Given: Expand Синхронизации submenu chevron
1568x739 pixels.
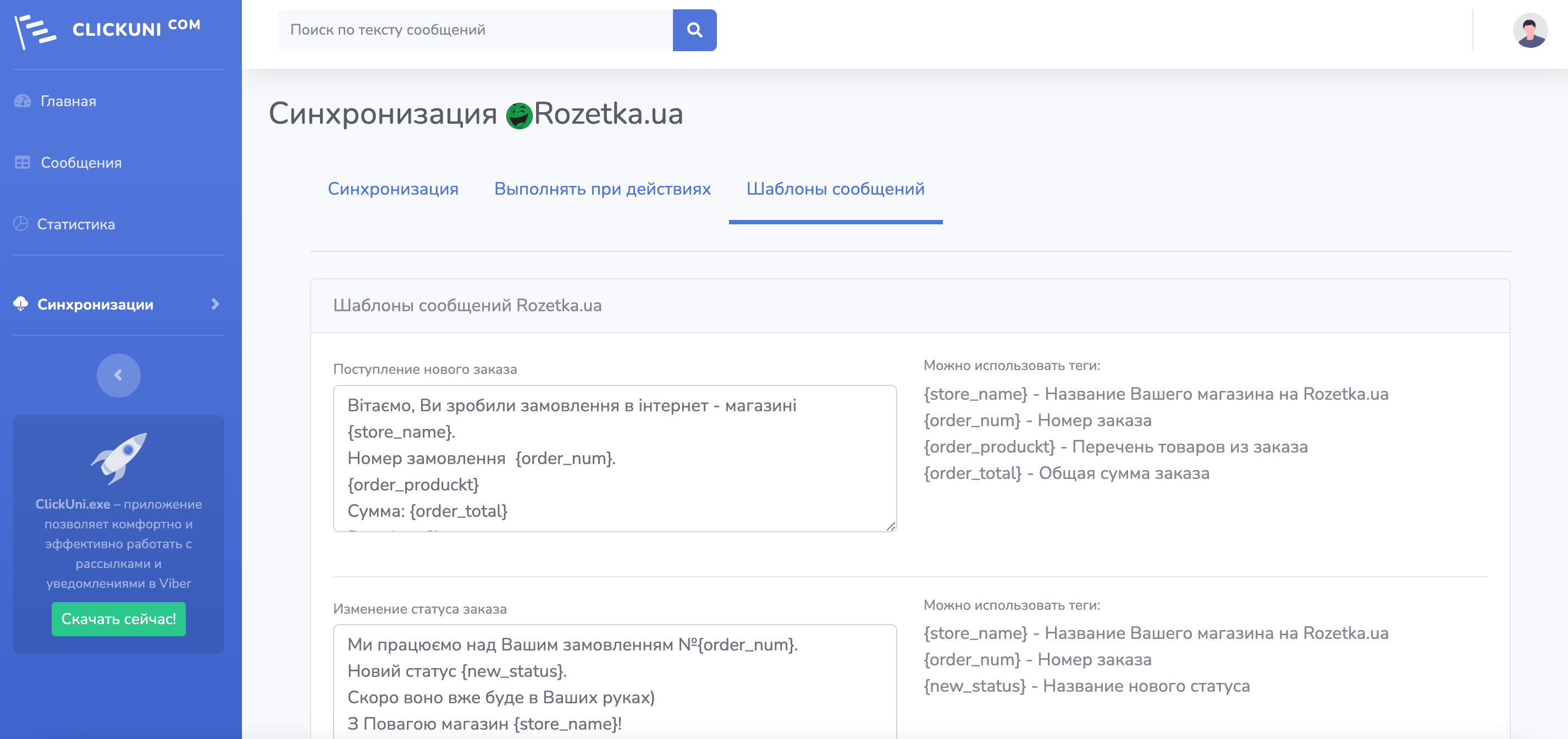Looking at the screenshot, I should pos(215,304).
